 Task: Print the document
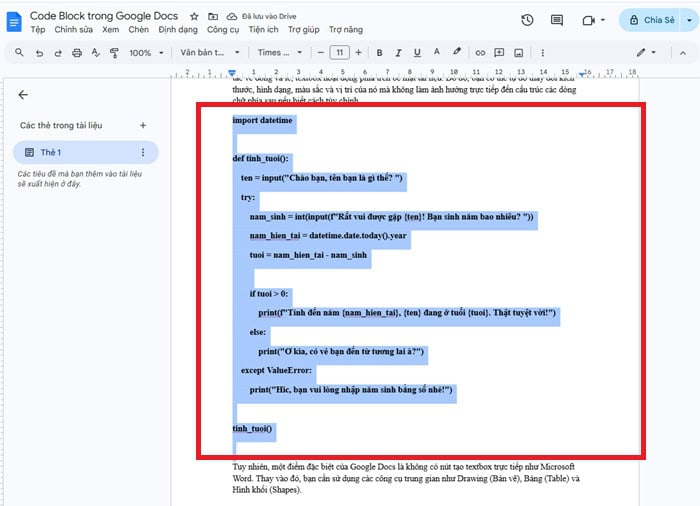click(x=77, y=53)
